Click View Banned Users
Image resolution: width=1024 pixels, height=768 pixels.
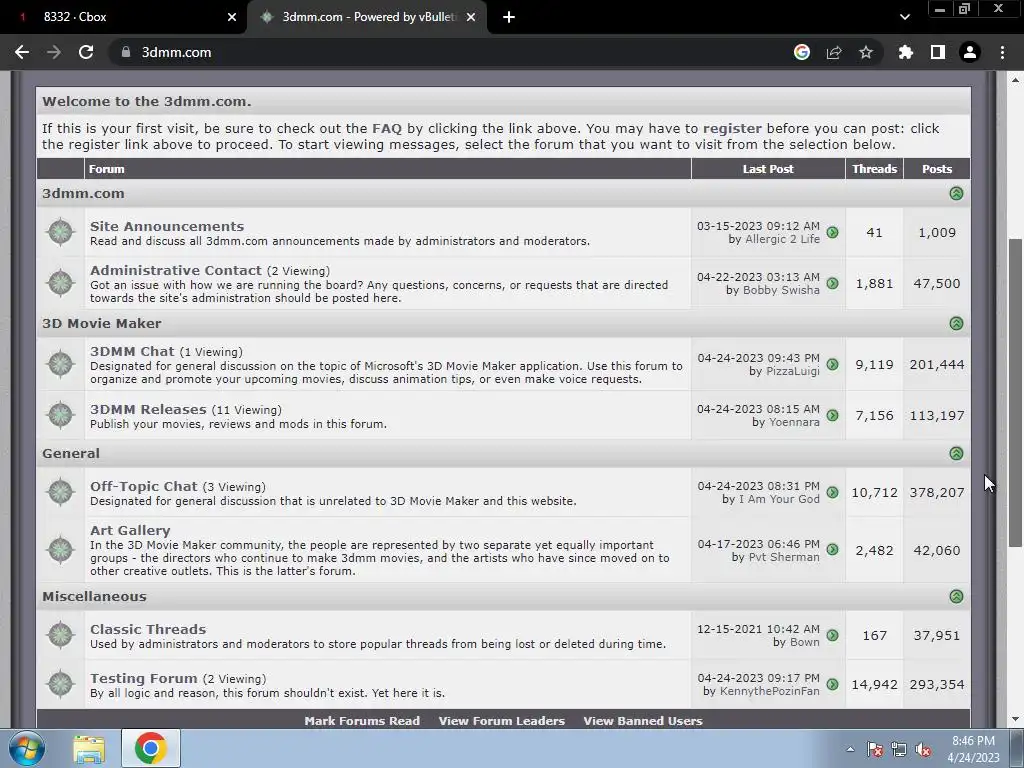(x=643, y=721)
